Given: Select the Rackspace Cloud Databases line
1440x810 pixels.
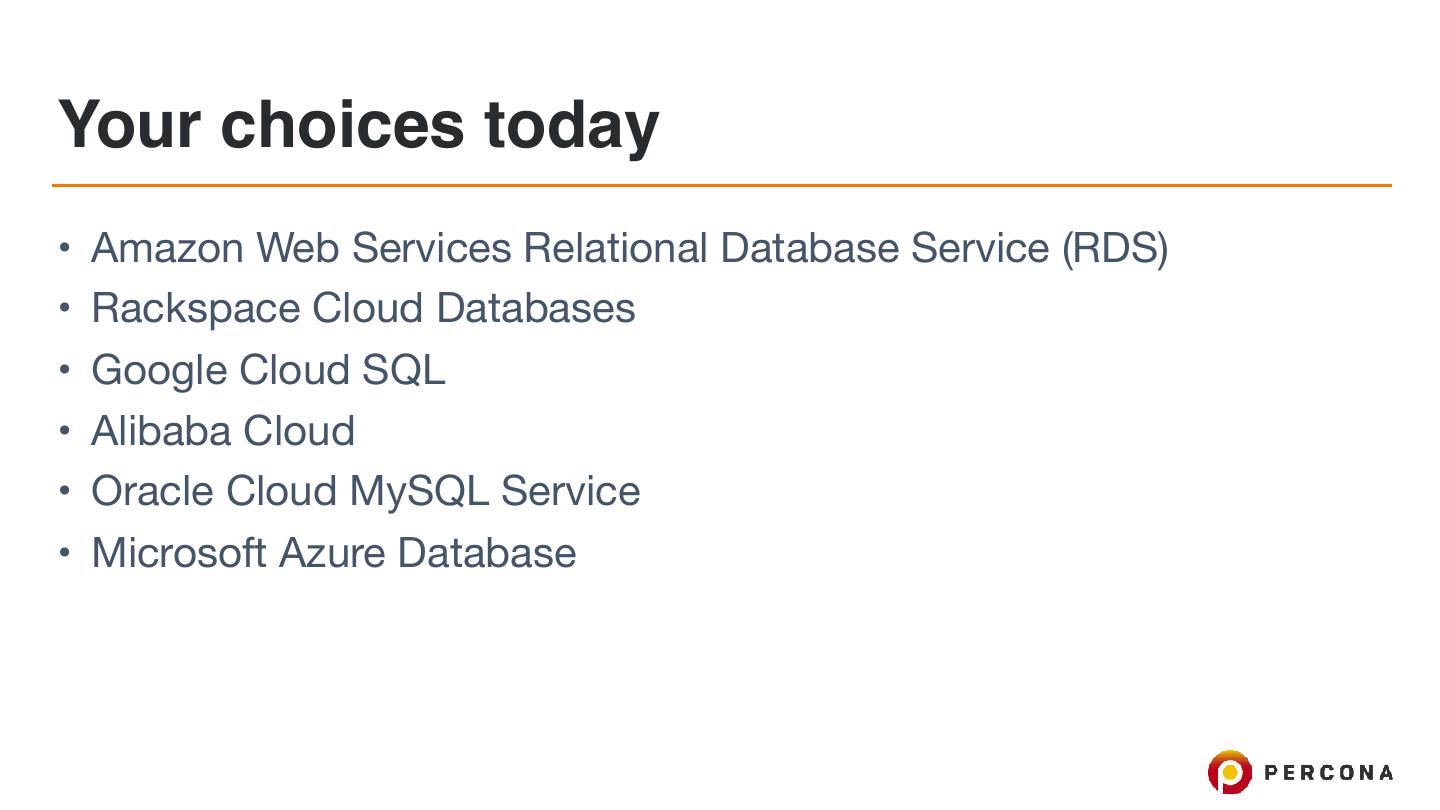Looking at the screenshot, I should (x=362, y=308).
